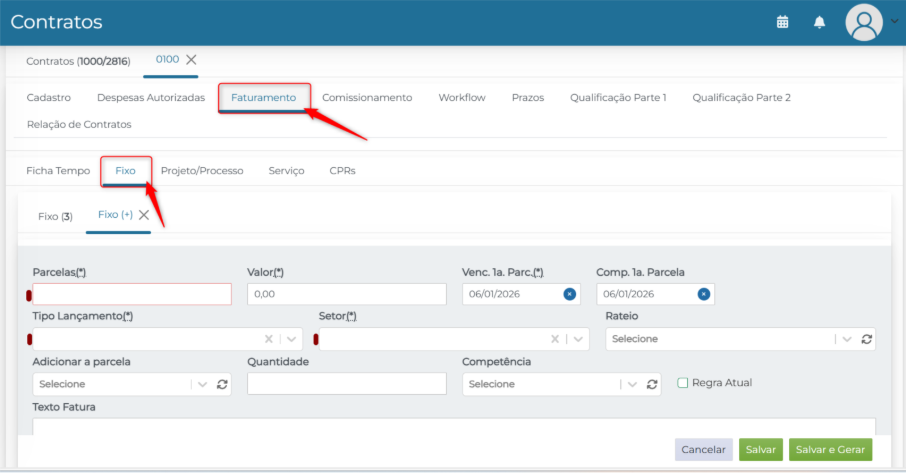Open the user profile avatar

pos(864,23)
